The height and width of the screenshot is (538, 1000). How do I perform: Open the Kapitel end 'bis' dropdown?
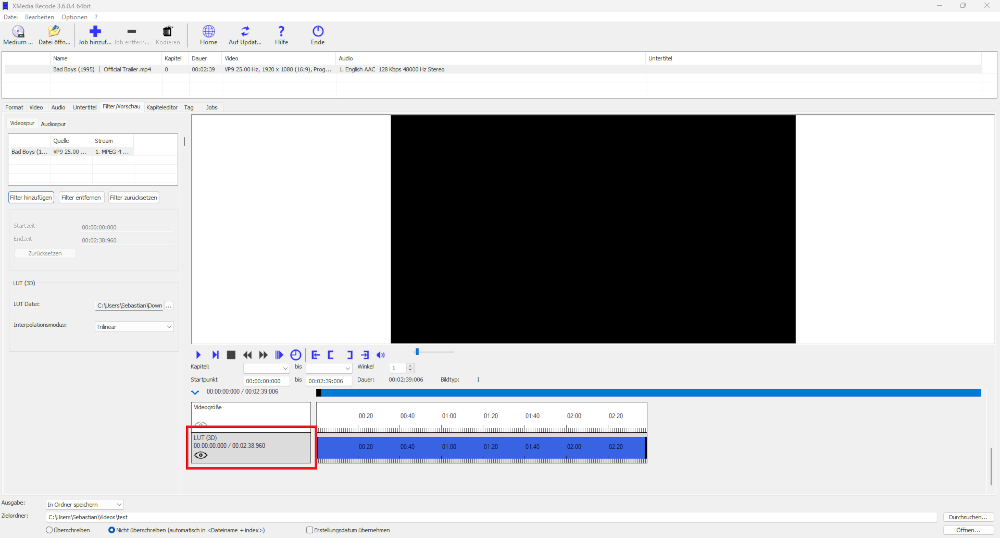328,368
